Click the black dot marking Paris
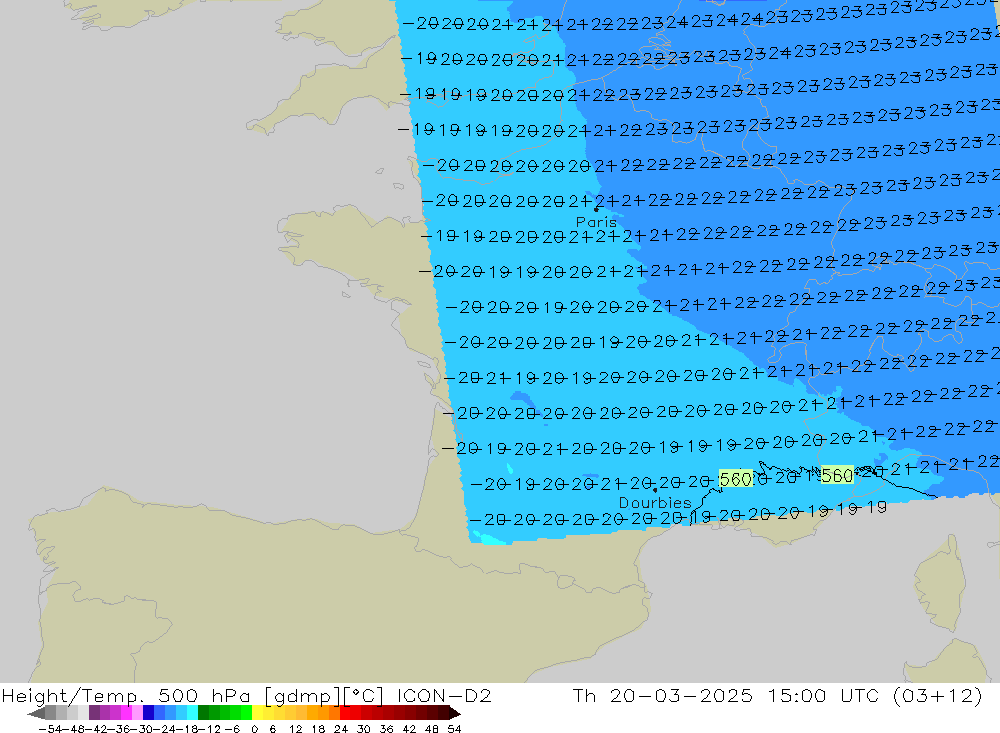Screen dimensions: 1000x733 (596, 209)
